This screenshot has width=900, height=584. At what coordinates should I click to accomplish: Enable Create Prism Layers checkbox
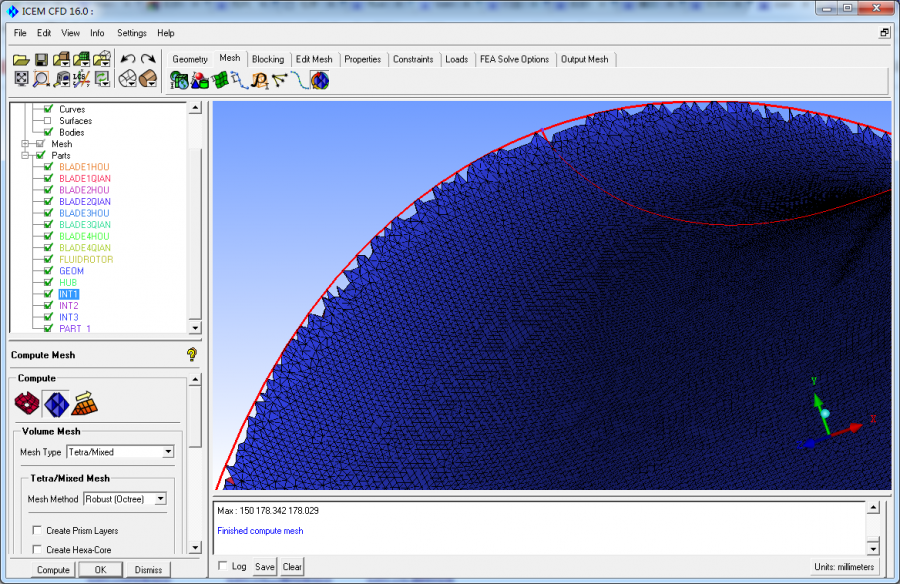click(x=37, y=531)
